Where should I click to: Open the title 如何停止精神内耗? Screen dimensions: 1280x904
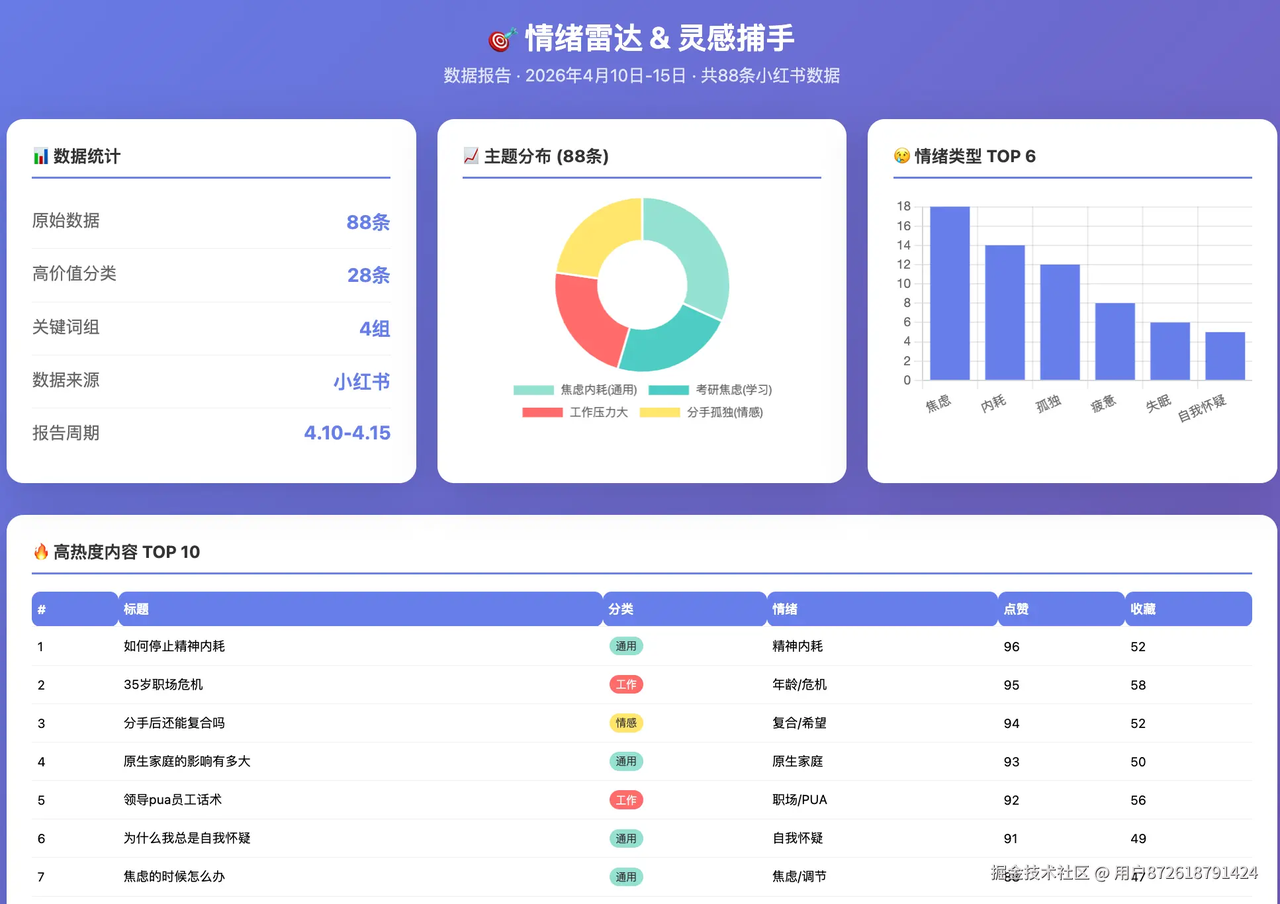point(174,646)
